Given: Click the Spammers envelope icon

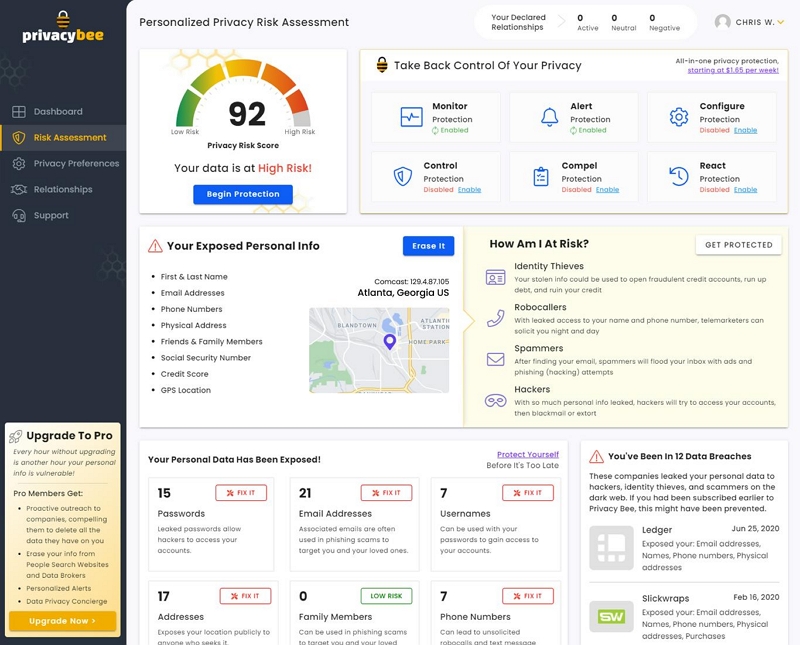Looking at the screenshot, I should point(495,360).
